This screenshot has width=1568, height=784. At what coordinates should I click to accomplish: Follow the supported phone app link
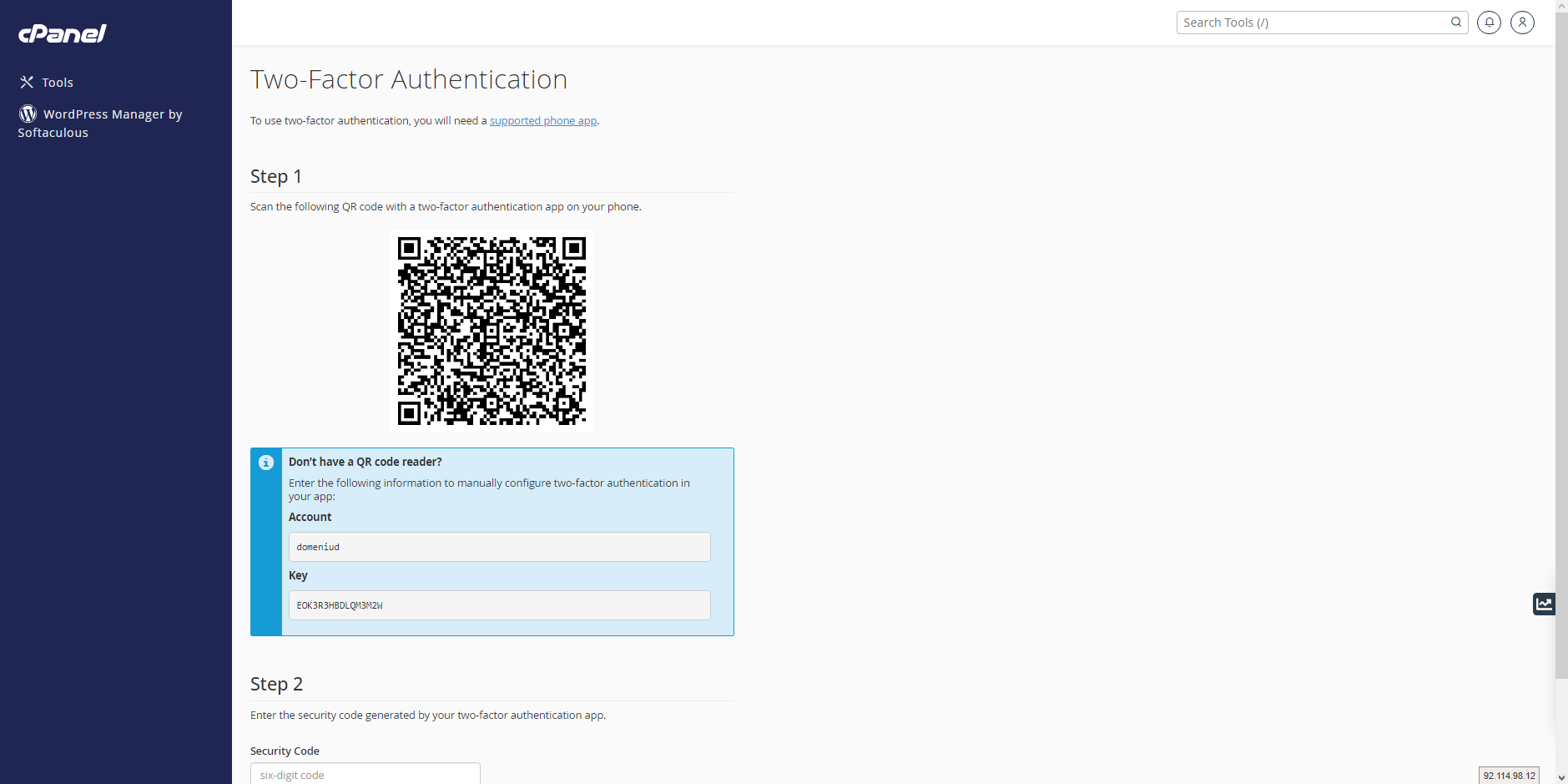[543, 121]
